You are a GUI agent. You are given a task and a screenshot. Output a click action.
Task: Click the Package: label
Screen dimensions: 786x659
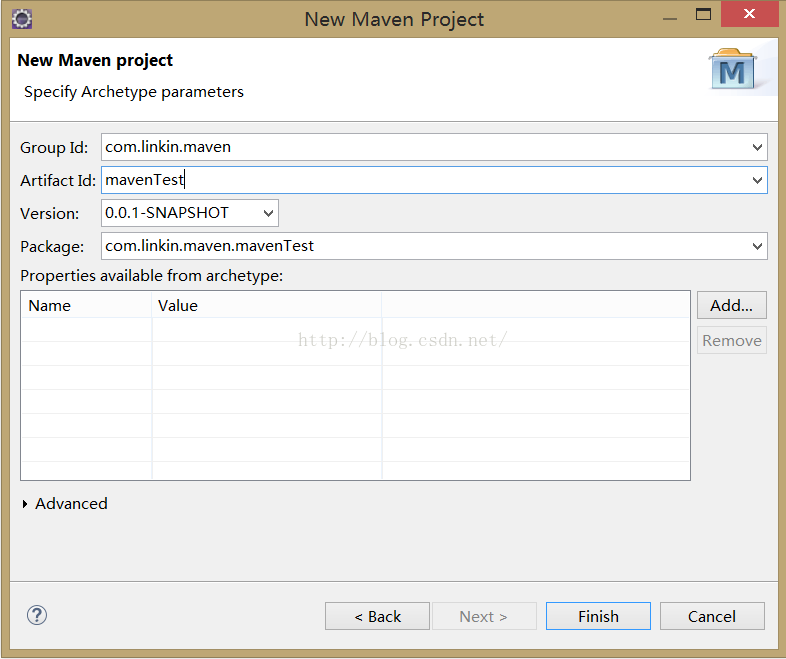coord(52,247)
